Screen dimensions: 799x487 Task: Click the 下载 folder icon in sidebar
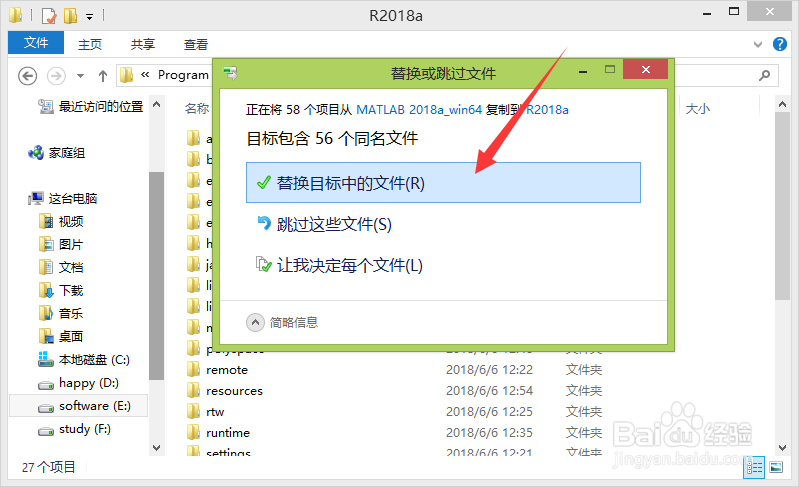pyautogui.click(x=46, y=290)
